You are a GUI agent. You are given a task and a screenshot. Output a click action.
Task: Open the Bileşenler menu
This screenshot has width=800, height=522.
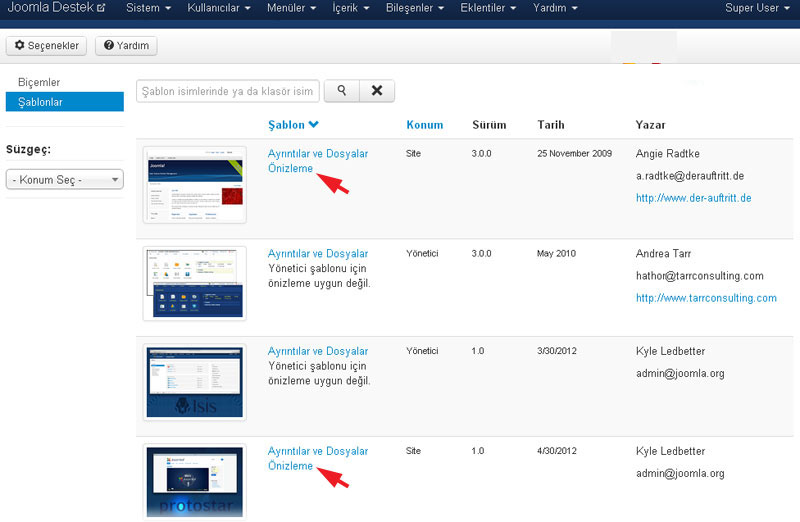click(x=415, y=8)
